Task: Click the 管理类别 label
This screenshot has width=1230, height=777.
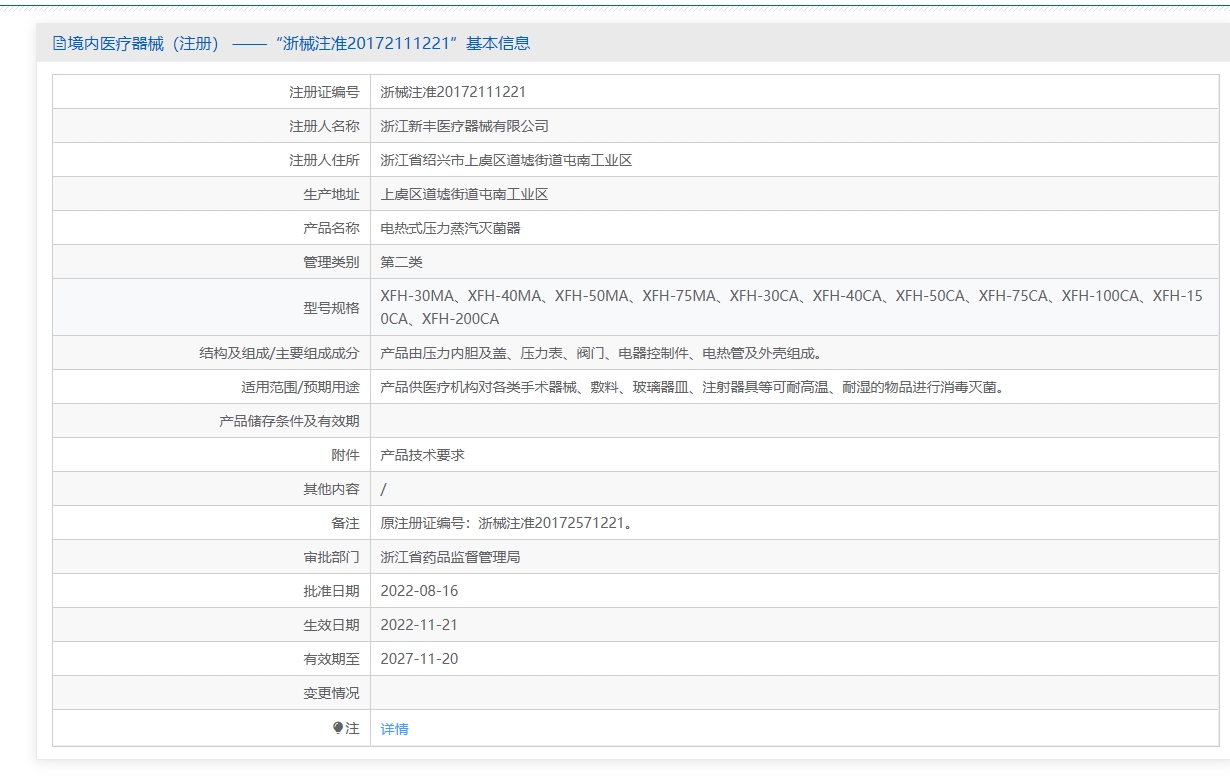Action: coord(331,262)
